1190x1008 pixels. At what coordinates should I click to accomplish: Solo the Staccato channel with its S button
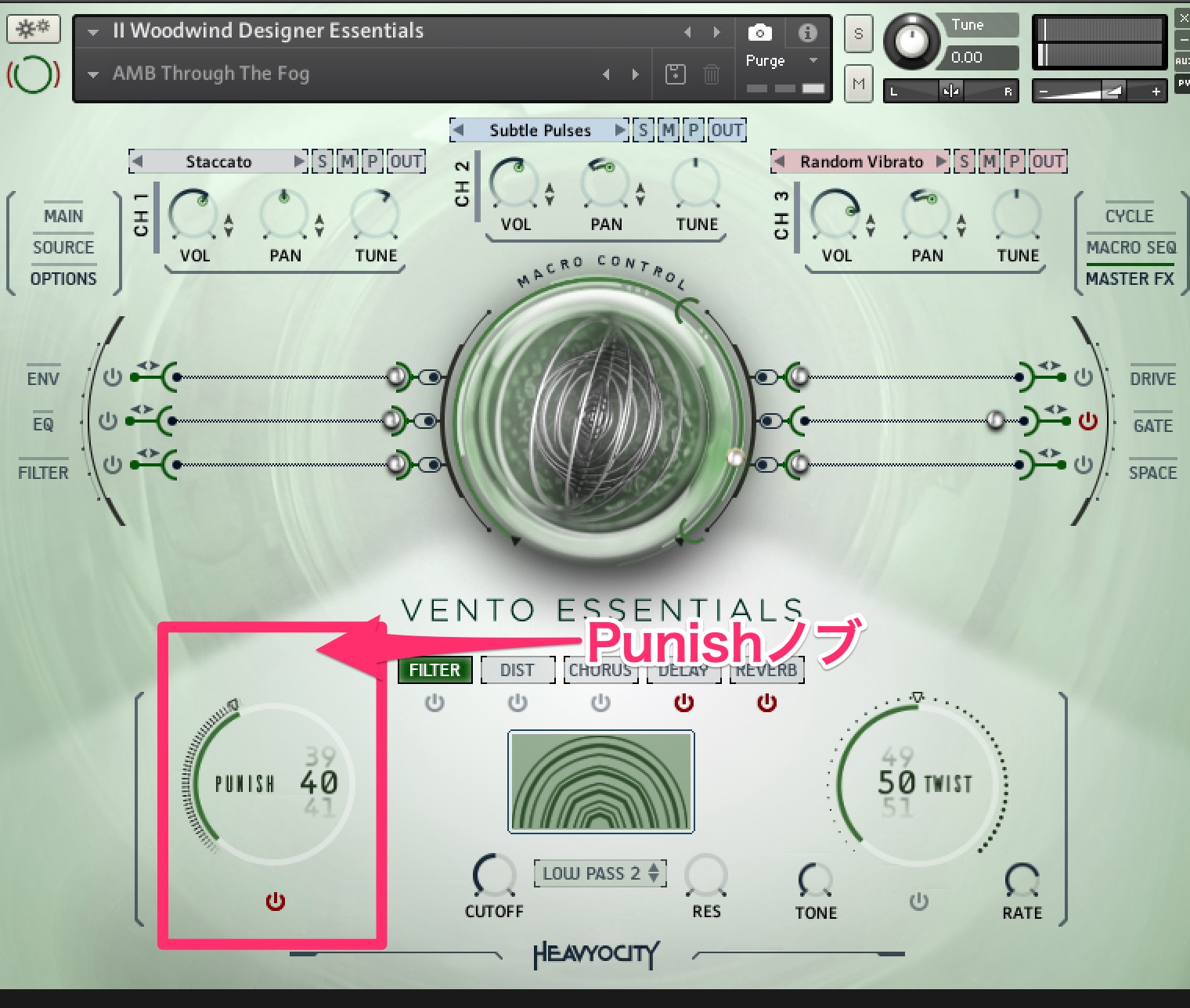pyautogui.click(x=323, y=161)
